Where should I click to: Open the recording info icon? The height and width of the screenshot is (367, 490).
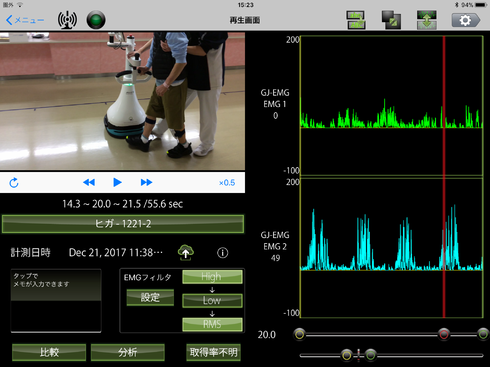tap(223, 253)
